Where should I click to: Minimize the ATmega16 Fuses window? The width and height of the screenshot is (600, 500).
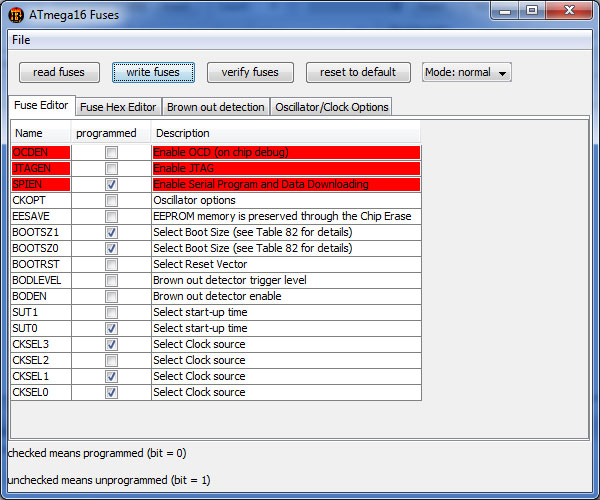[x=505, y=11]
